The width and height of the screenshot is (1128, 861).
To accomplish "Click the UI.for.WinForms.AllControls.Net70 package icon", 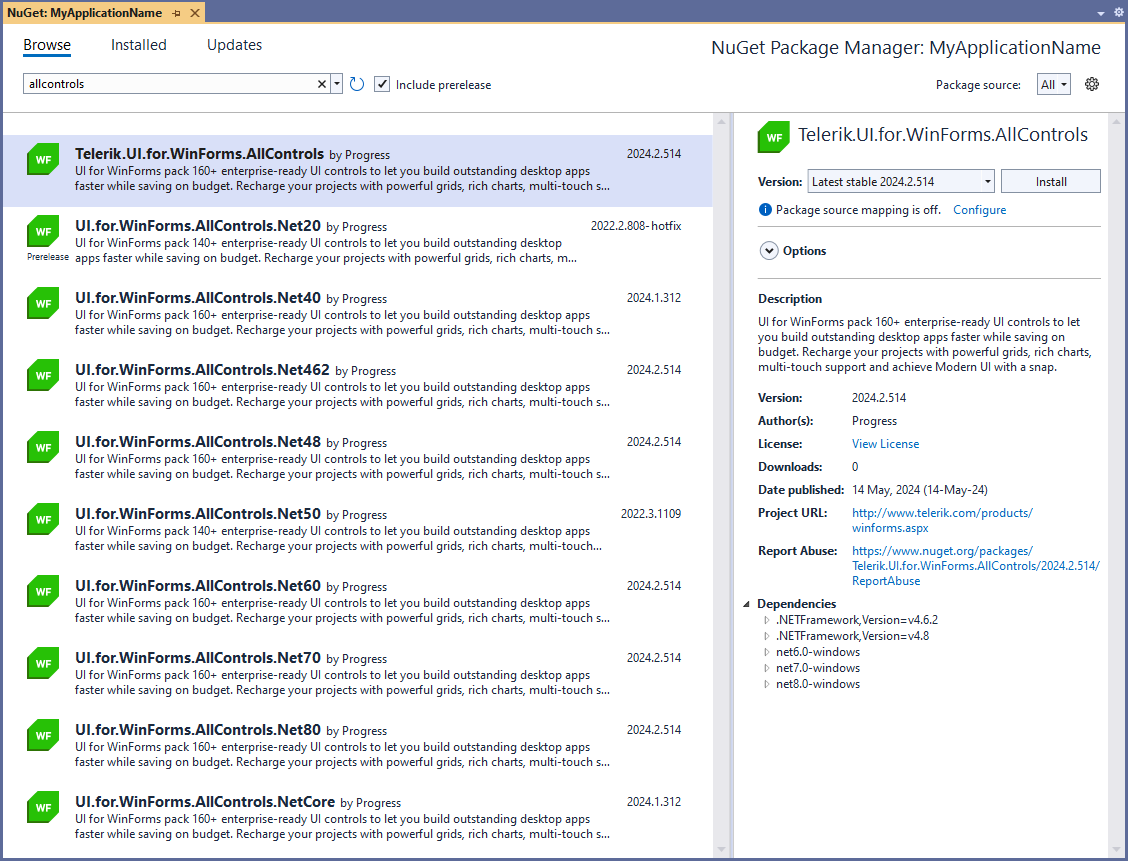I will [43, 662].
